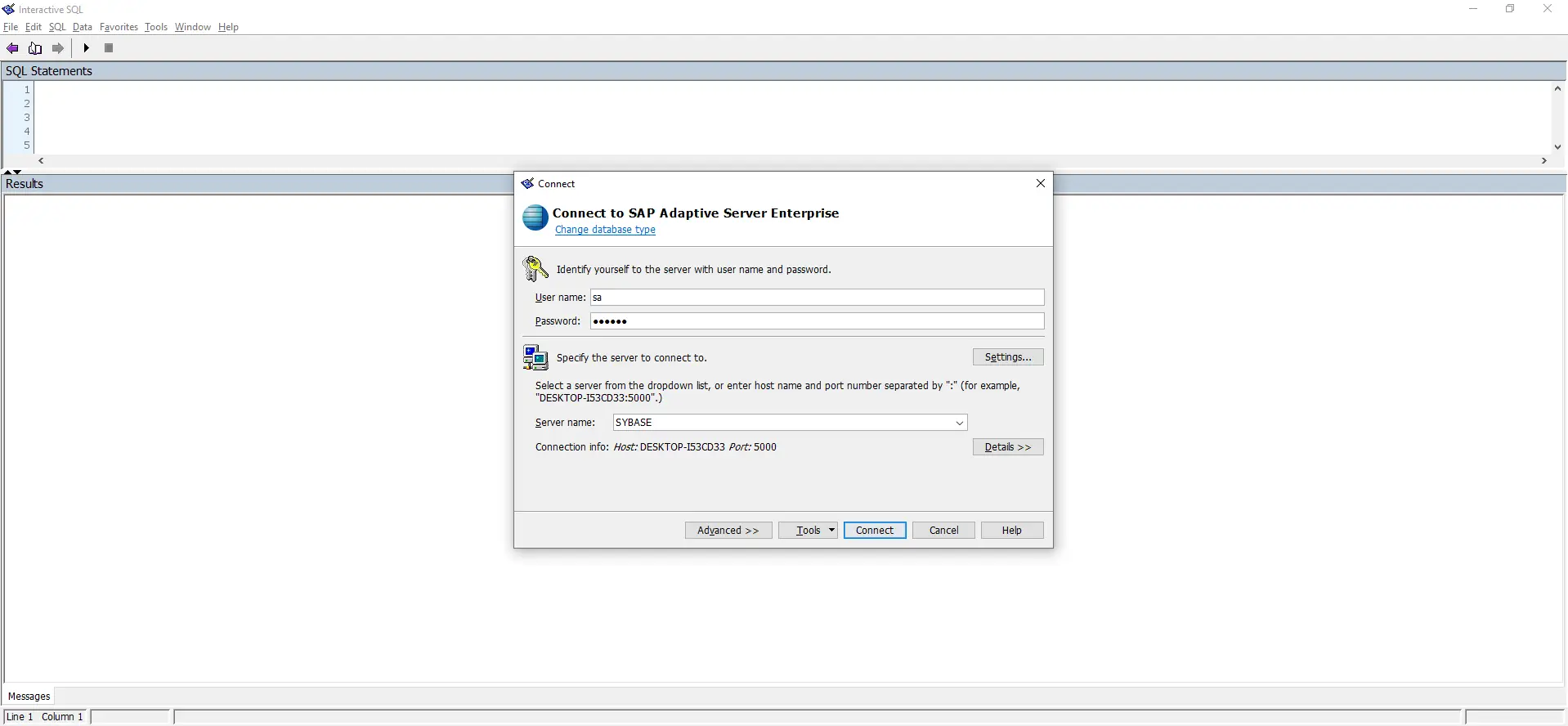The width and height of the screenshot is (1568, 726).
Task: Click SQL Statements scrollbar up arrow
Action: (1557, 88)
